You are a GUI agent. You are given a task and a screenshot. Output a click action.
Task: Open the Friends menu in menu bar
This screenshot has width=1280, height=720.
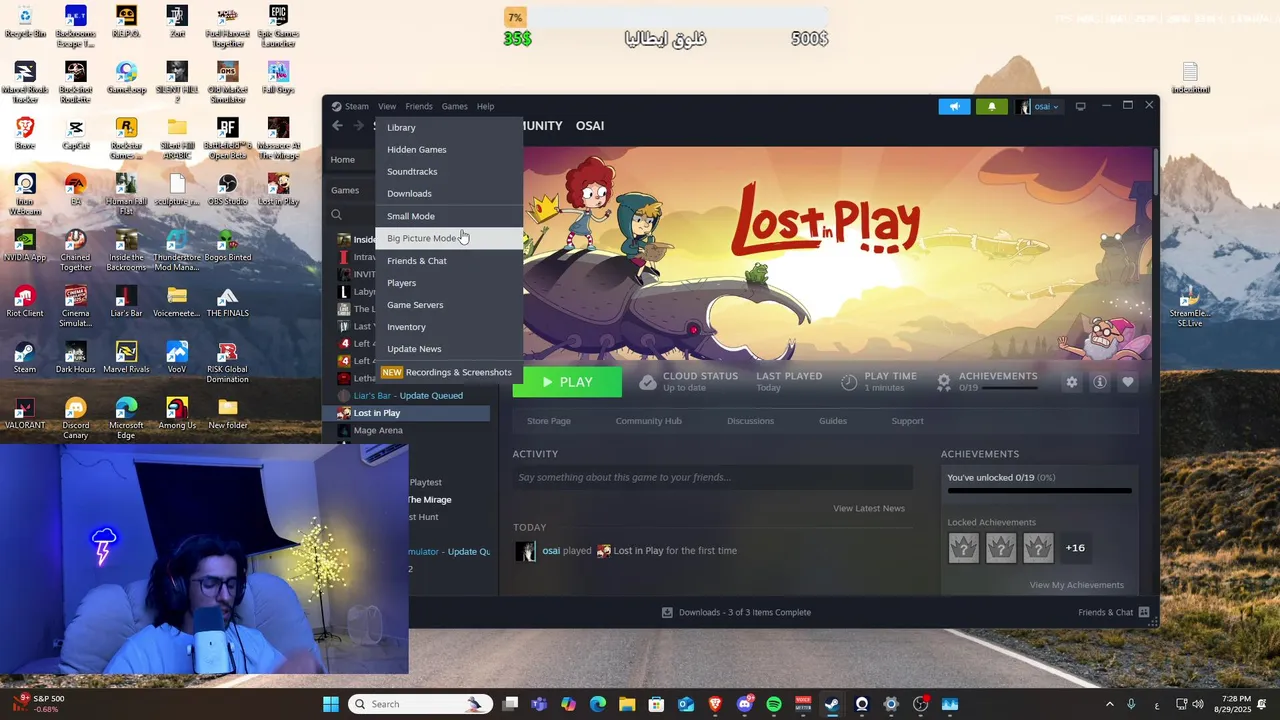point(419,106)
